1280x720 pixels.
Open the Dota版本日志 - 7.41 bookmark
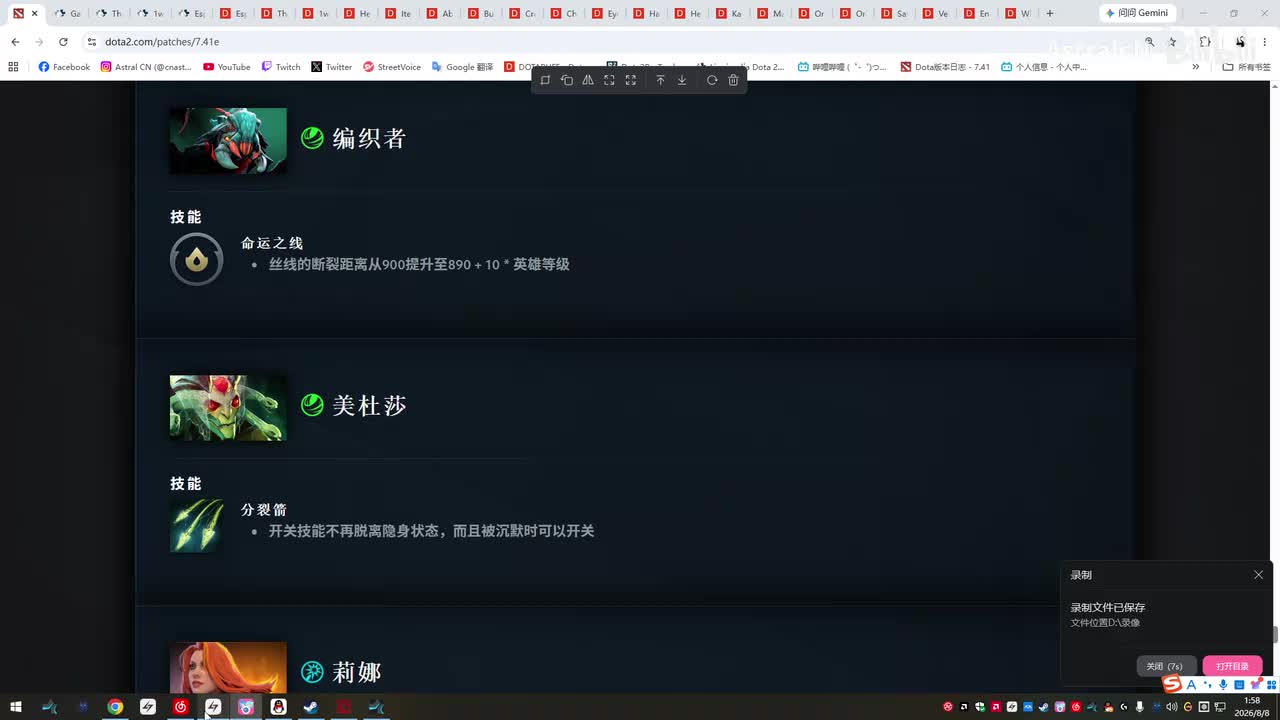coord(944,67)
